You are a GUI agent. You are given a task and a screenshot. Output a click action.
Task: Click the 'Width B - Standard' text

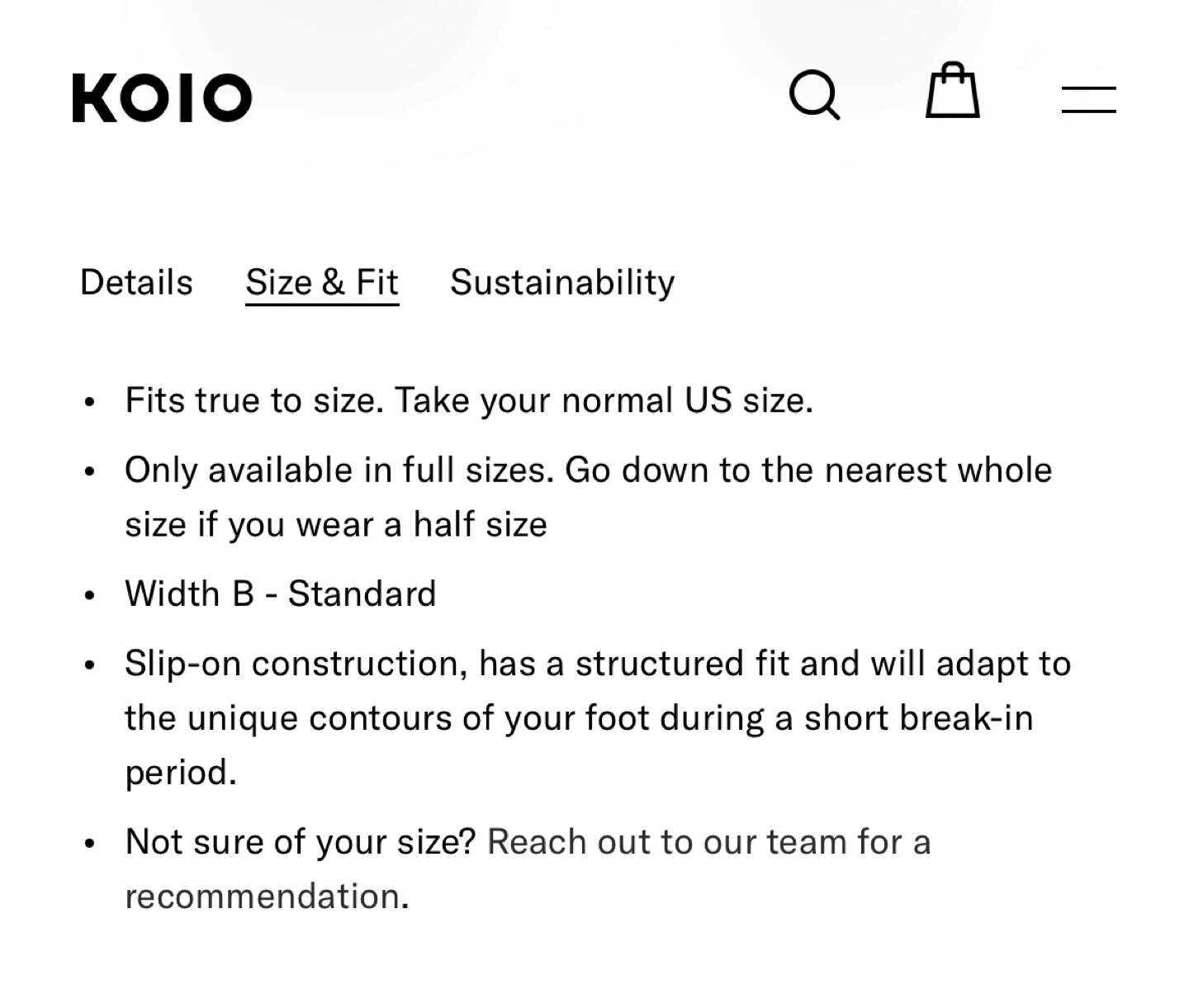280,594
